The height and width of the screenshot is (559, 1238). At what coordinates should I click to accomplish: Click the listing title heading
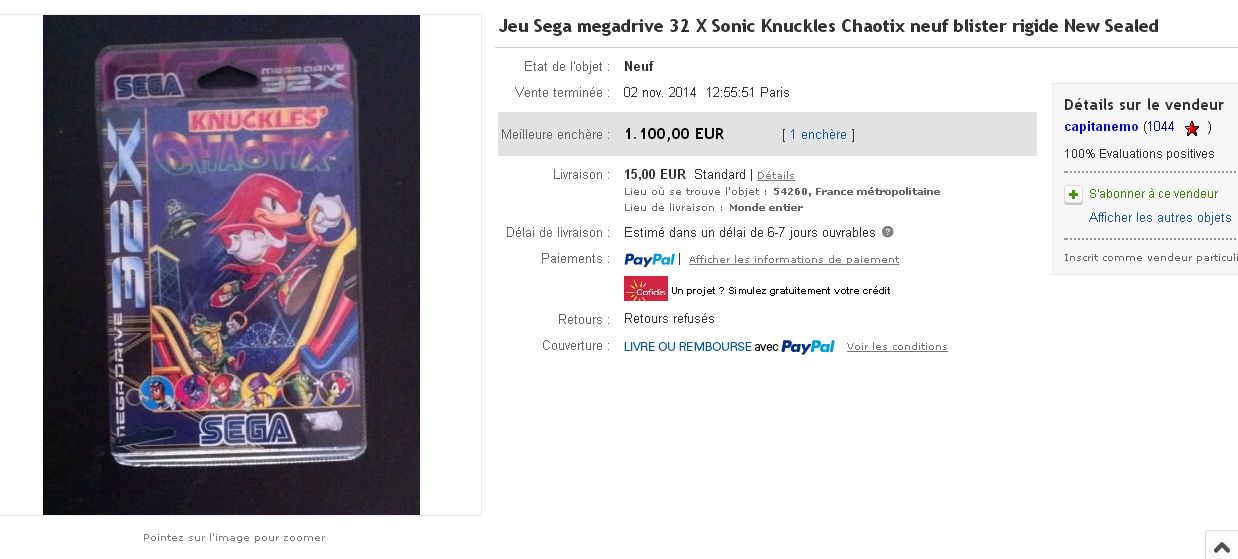click(828, 26)
